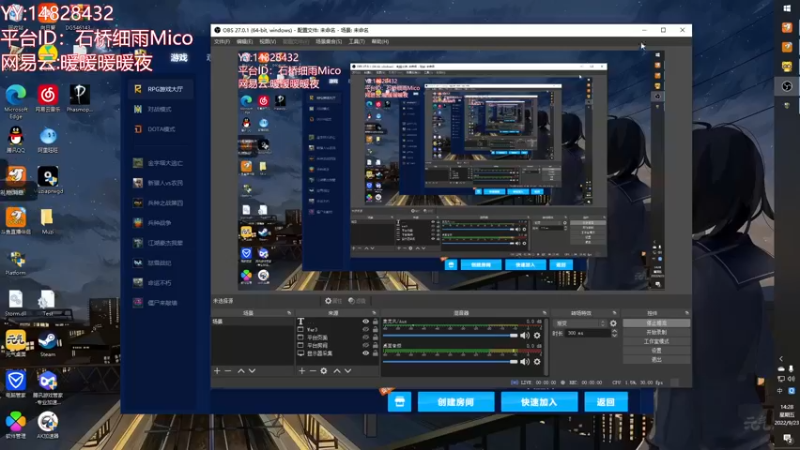
Task: Increase transition duration with stepper
Action: (614, 331)
